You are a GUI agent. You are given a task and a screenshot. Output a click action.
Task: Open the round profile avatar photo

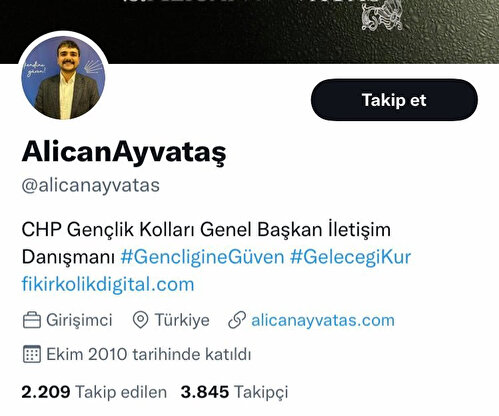pyautogui.click(x=63, y=77)
